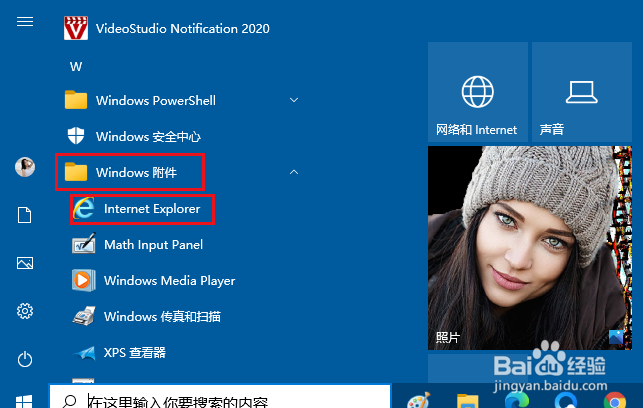Open Settings gear in sidebar
643x408 pixels.
25,311
